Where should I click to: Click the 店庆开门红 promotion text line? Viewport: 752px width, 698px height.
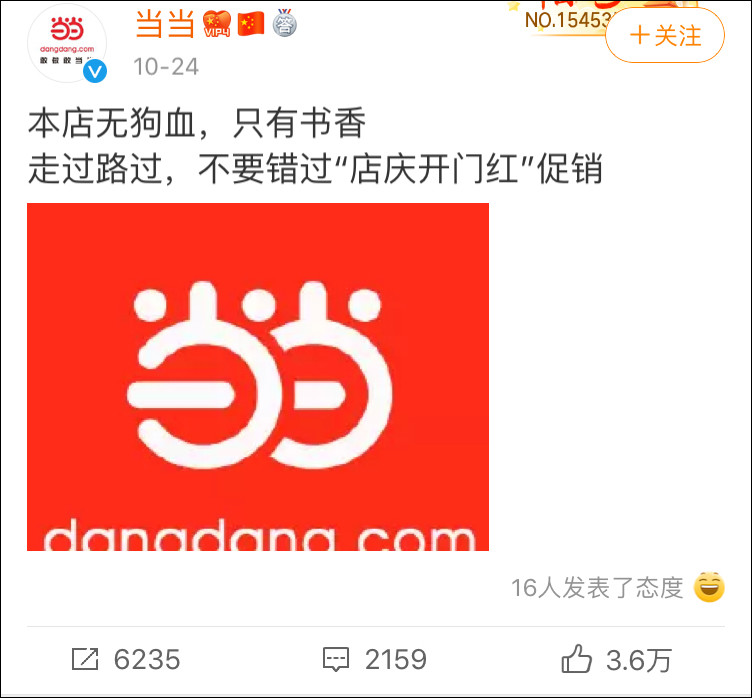pos(315,169)
